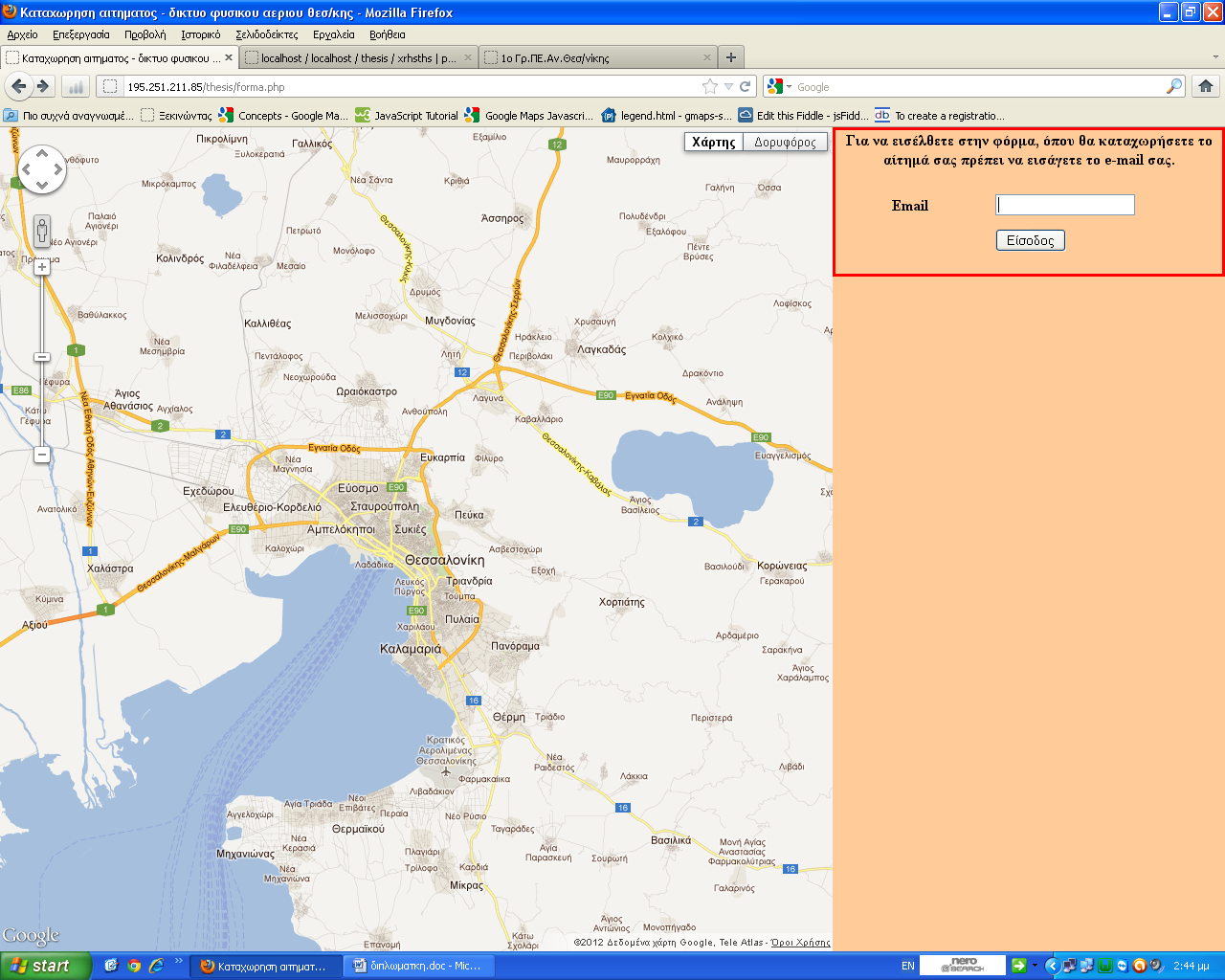
Task: Click the site identity icon in address bar
Action: (x=110, y=86)
